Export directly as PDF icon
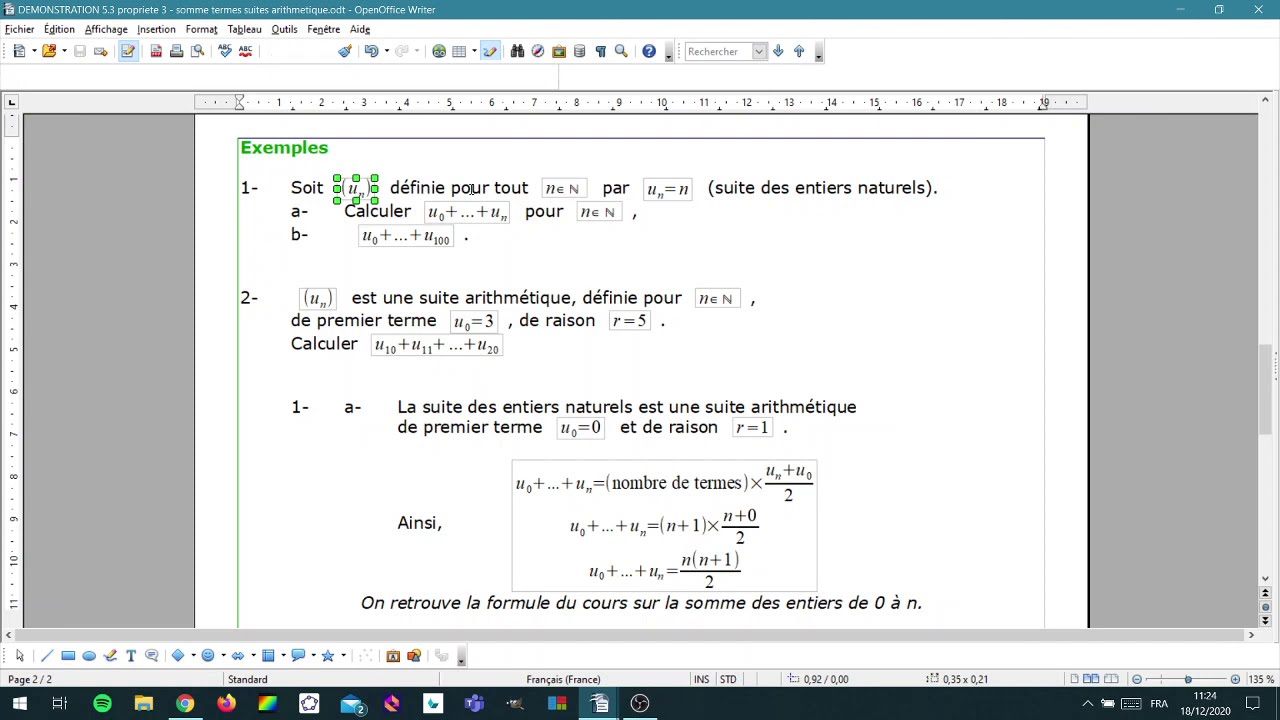 pyautogui.click(x=156, y=51)
